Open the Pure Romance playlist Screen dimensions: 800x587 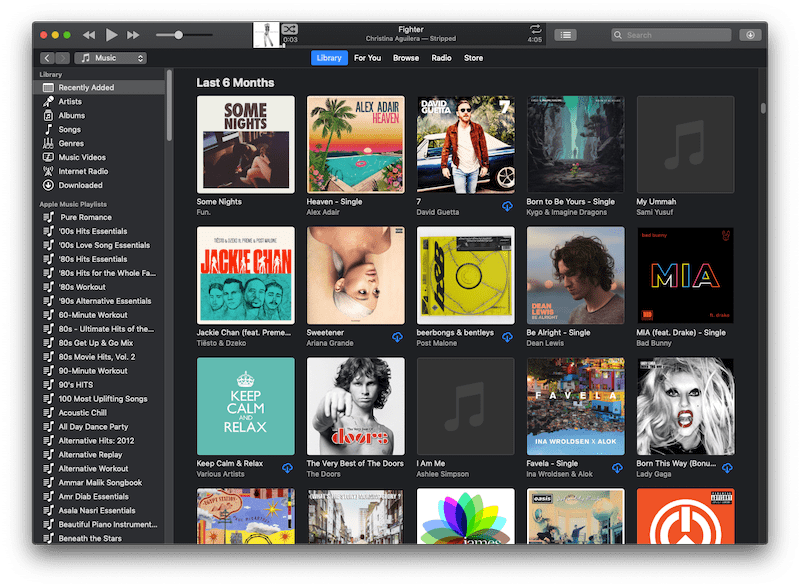[99, 217]
